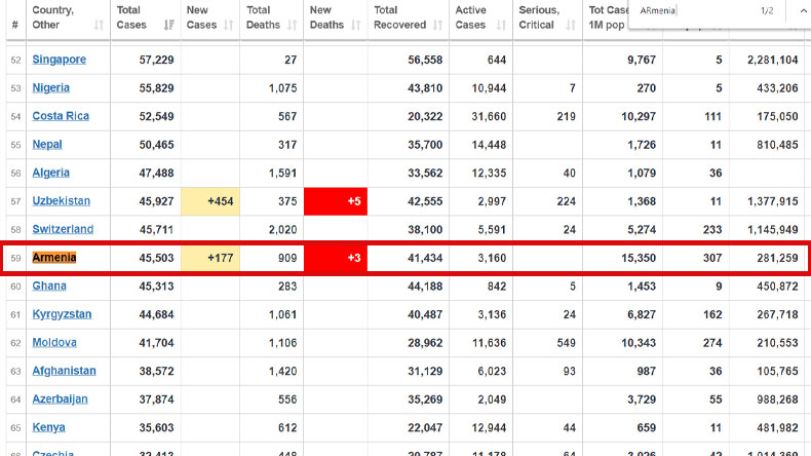Open the Azerbaijan country link
This screenshot has width=811, height=456.
[x=60, y=399]
